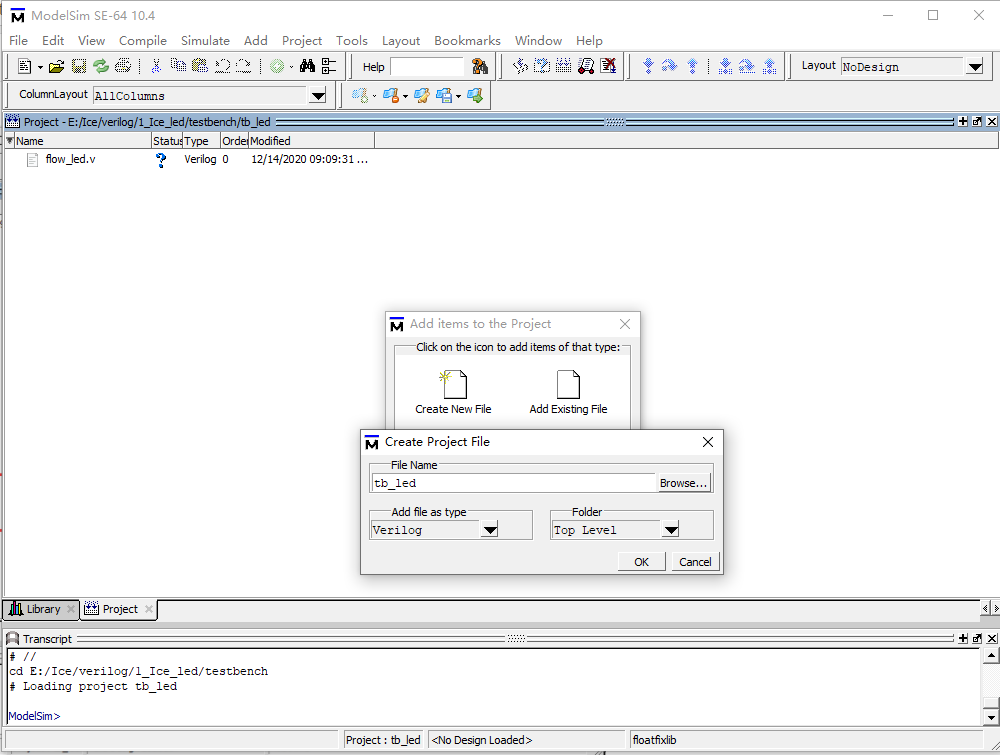Click the OK button in Create Project File
This screenshot has height=755, width=1000.
(x=641, y=561)
